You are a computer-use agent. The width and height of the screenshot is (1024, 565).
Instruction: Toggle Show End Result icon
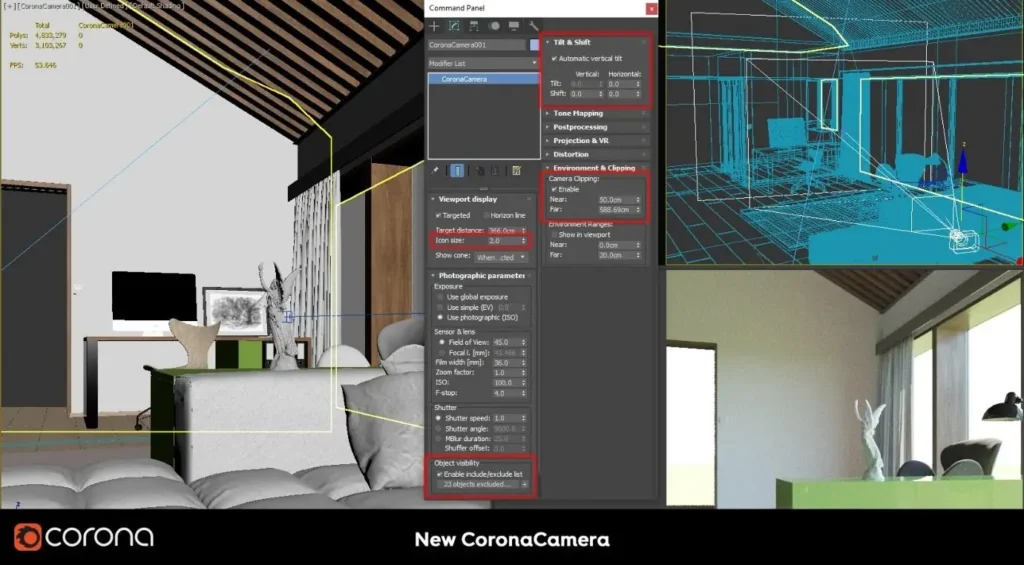click(x=457, y=170)
